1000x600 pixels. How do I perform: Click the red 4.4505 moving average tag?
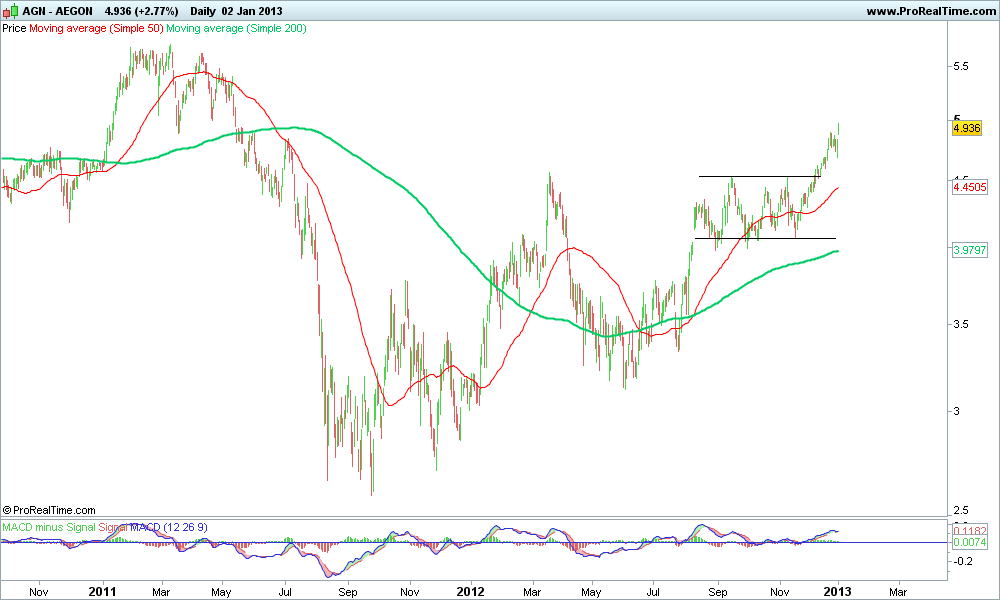coord(969,187)
